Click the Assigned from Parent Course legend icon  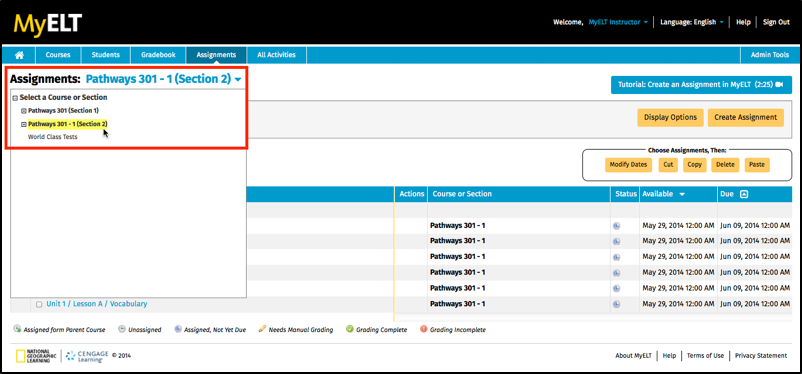pos(17,329)
